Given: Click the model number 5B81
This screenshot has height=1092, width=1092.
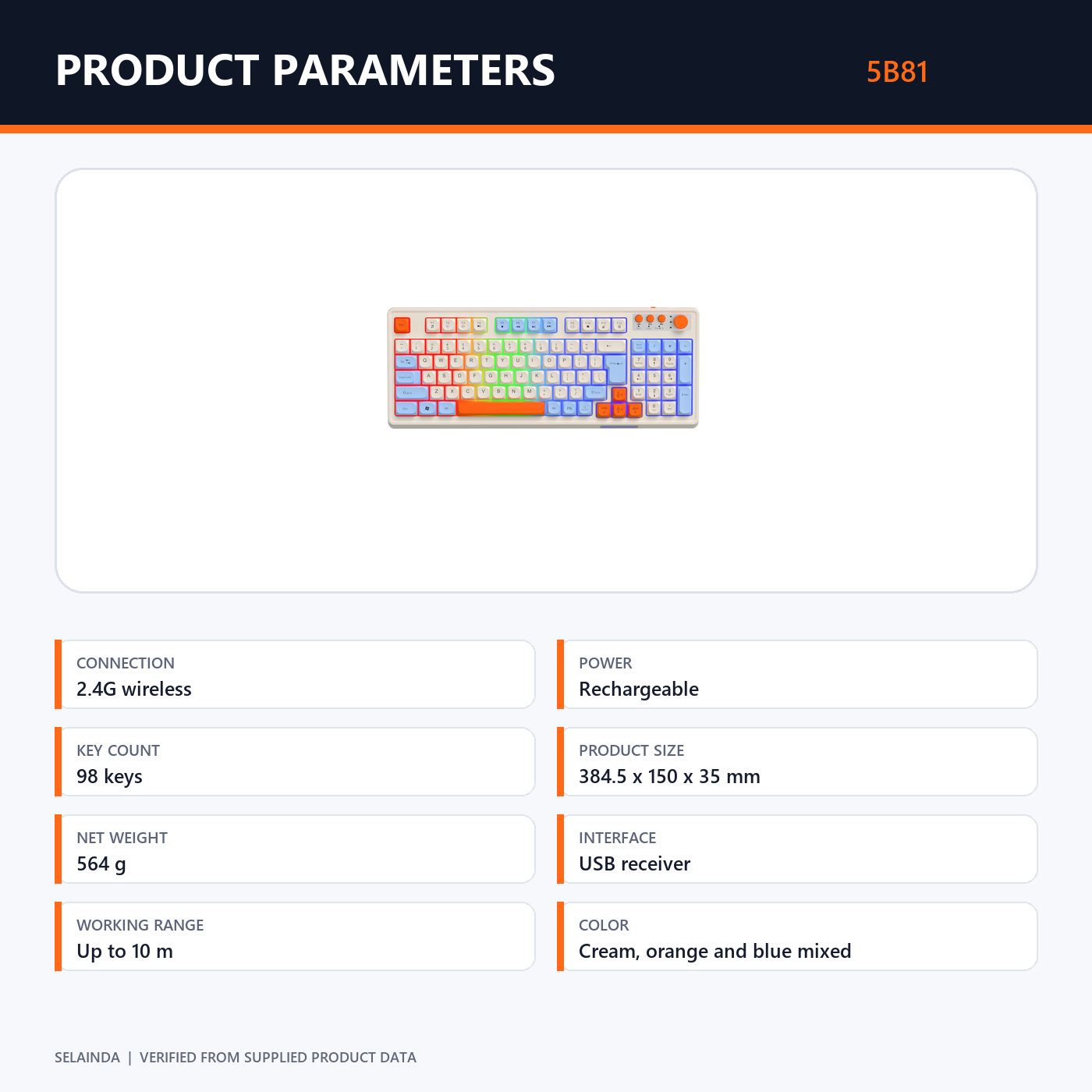Looking at the screenshot, I should tap(897, 72).
